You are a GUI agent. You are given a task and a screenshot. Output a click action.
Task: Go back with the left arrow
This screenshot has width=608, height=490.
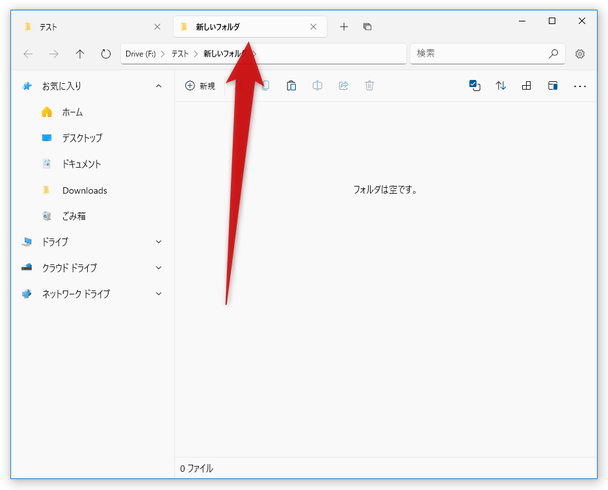28,54
